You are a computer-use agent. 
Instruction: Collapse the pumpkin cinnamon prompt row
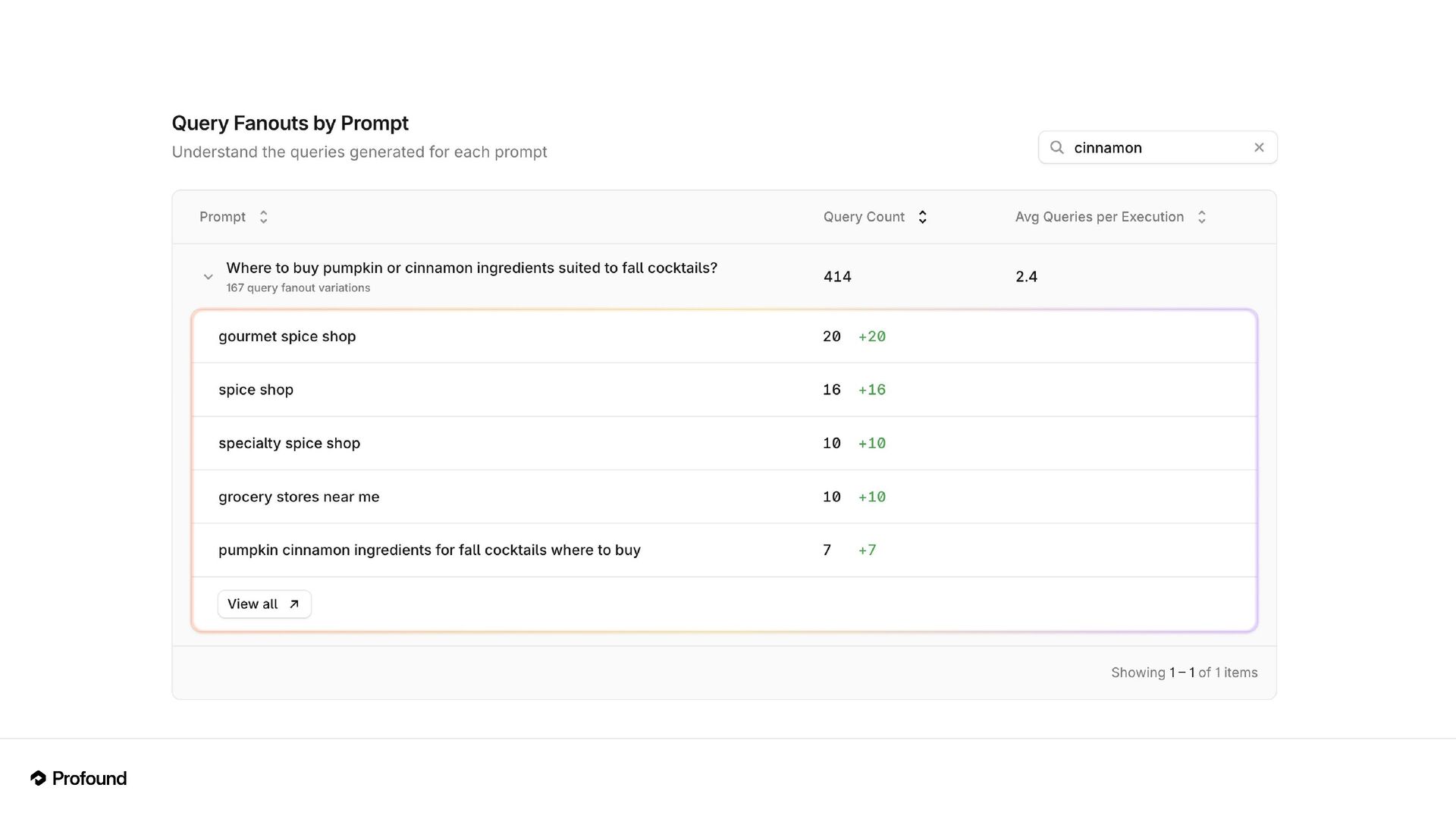coord(208,277)
